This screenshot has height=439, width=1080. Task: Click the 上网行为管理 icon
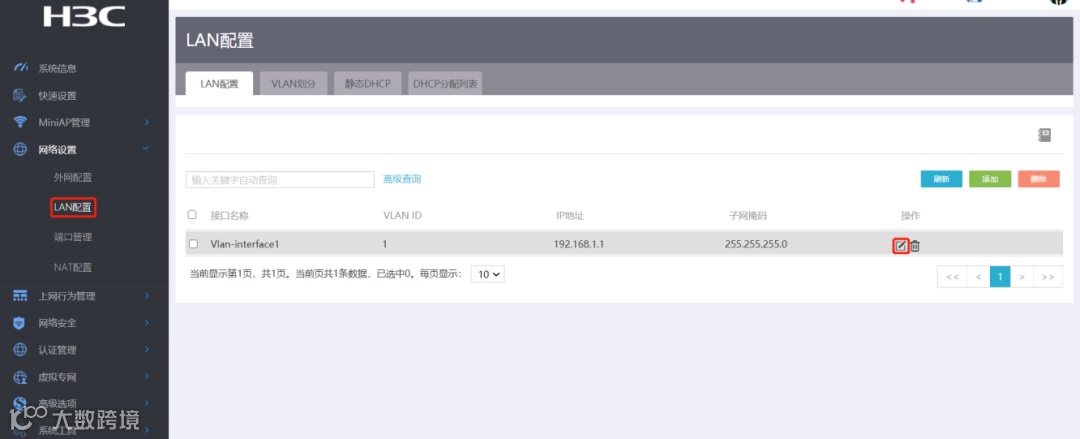[21, 296]
